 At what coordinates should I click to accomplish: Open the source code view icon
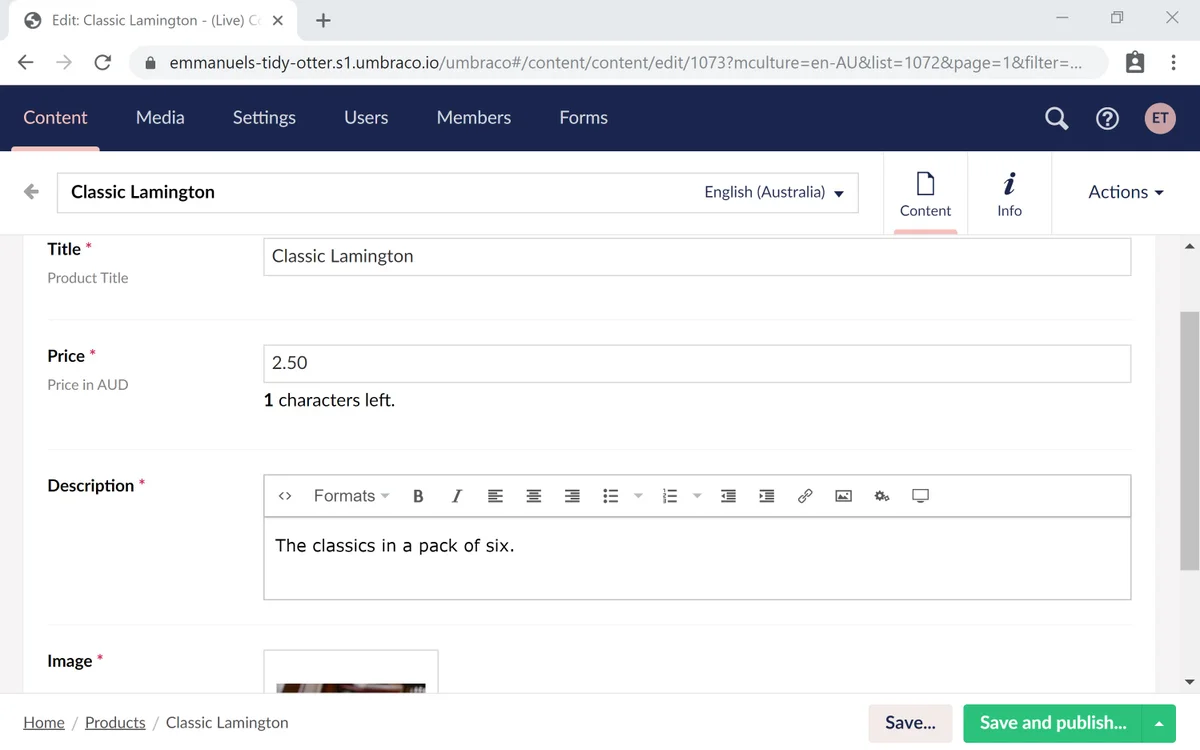coord(285,495)
